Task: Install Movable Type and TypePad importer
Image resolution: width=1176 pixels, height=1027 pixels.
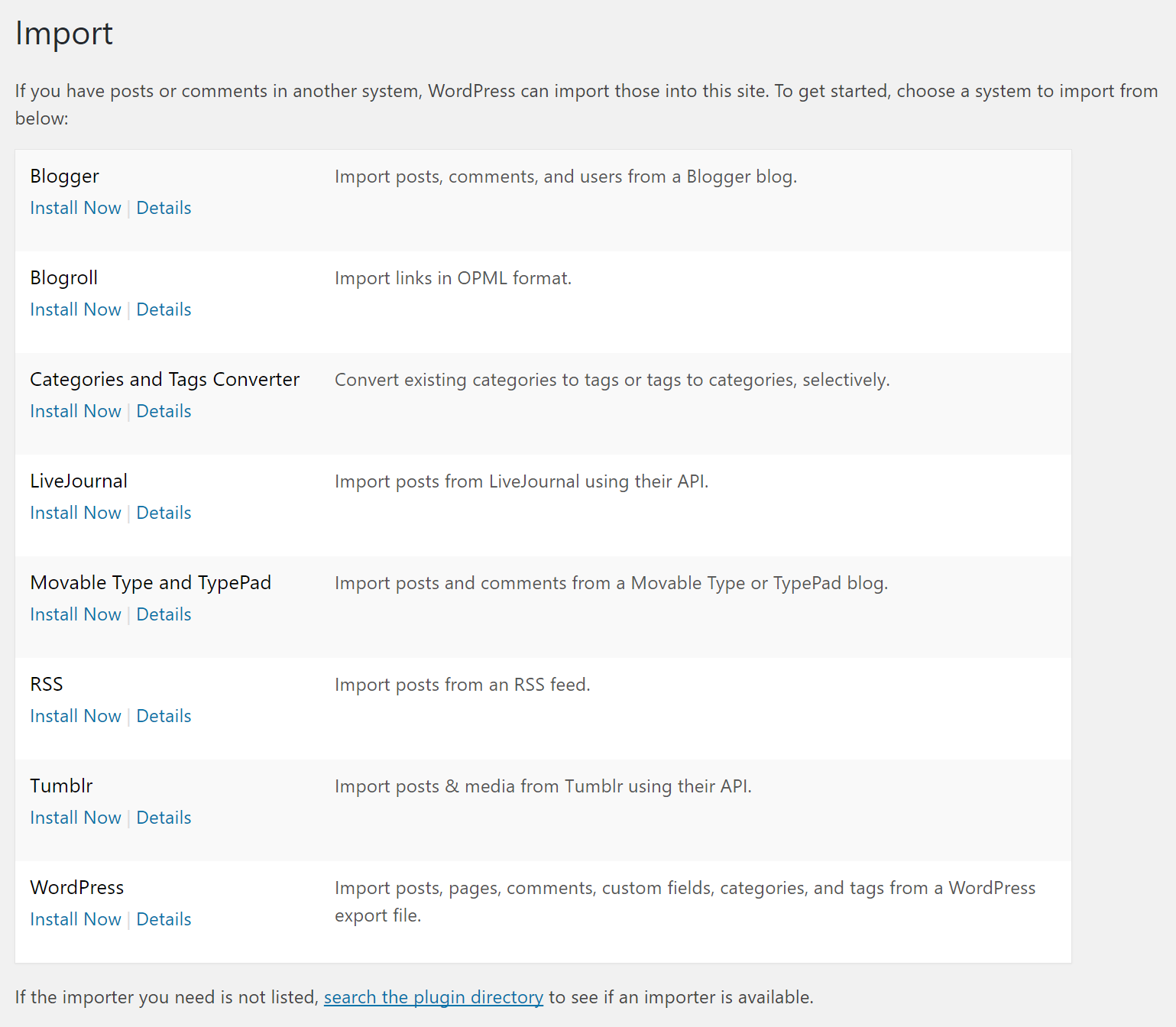Action: [x=76, y=614]
